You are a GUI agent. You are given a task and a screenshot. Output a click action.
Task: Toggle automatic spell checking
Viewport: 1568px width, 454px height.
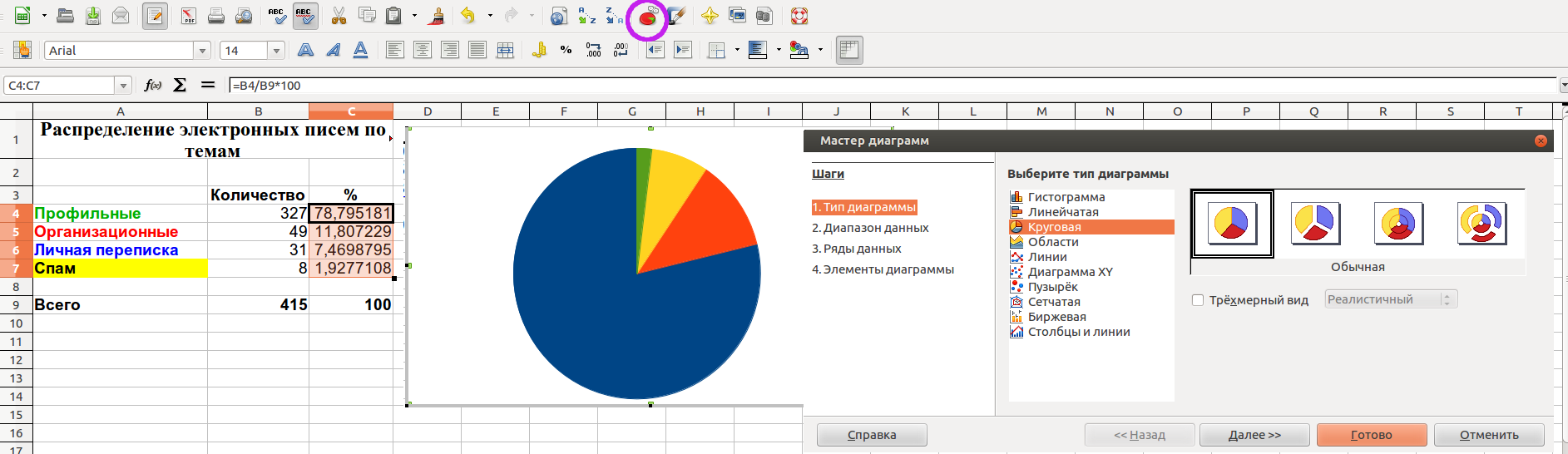(x=304, y=16)
